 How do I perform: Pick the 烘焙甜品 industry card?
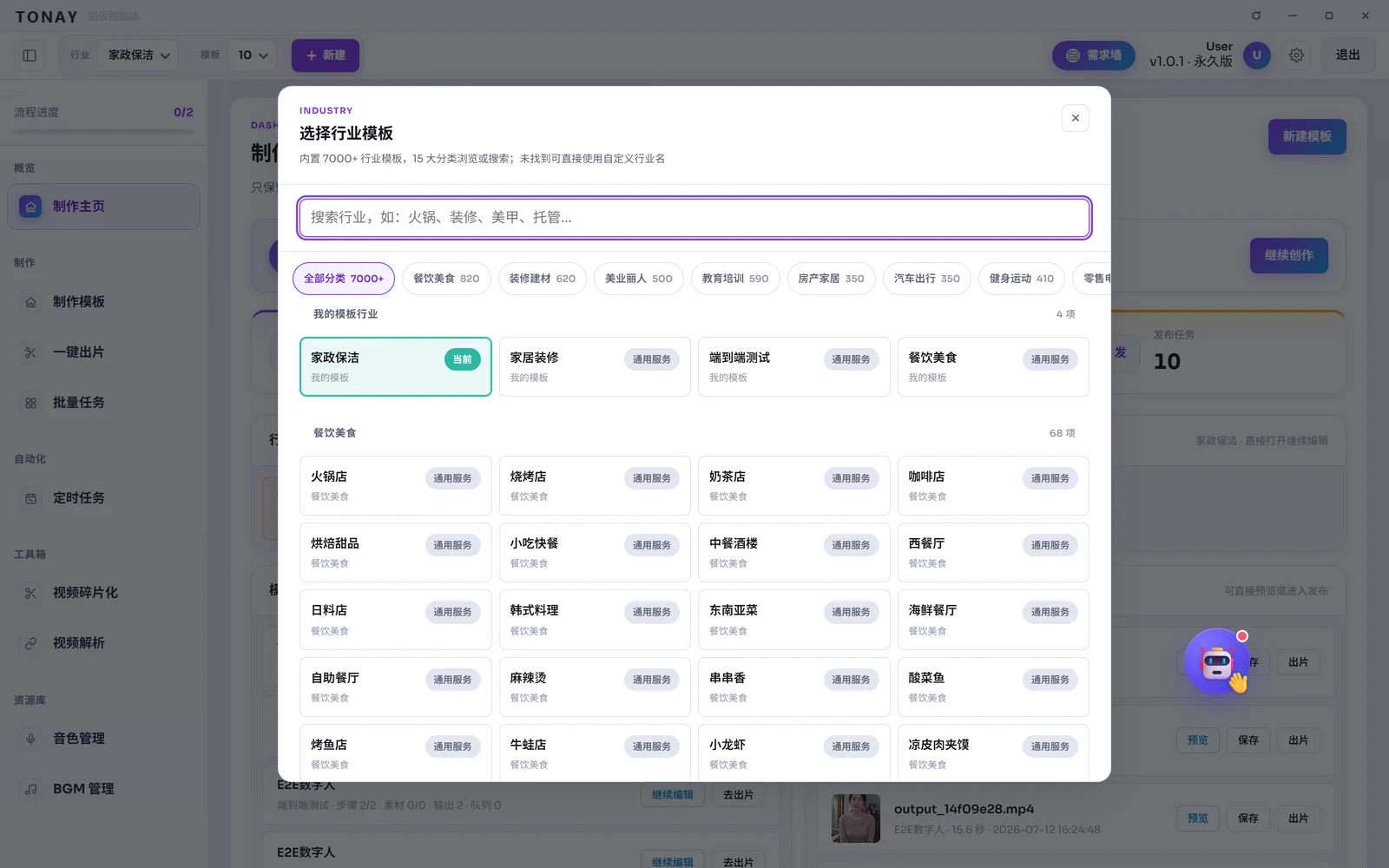tap(396, 552)
